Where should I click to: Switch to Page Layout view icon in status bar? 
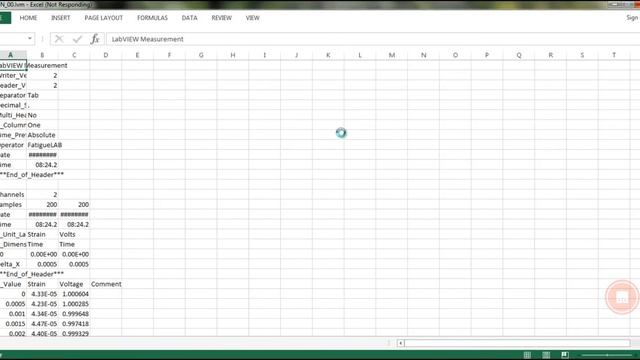546,355
